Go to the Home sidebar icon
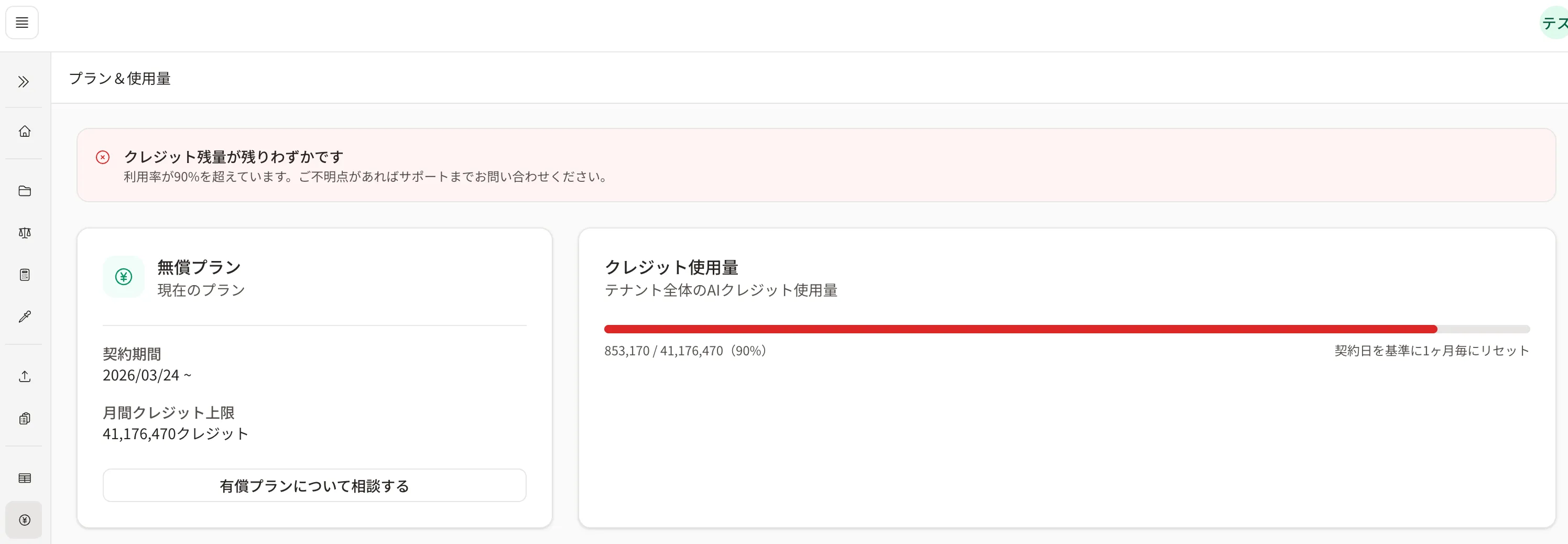 pos(24,132)
